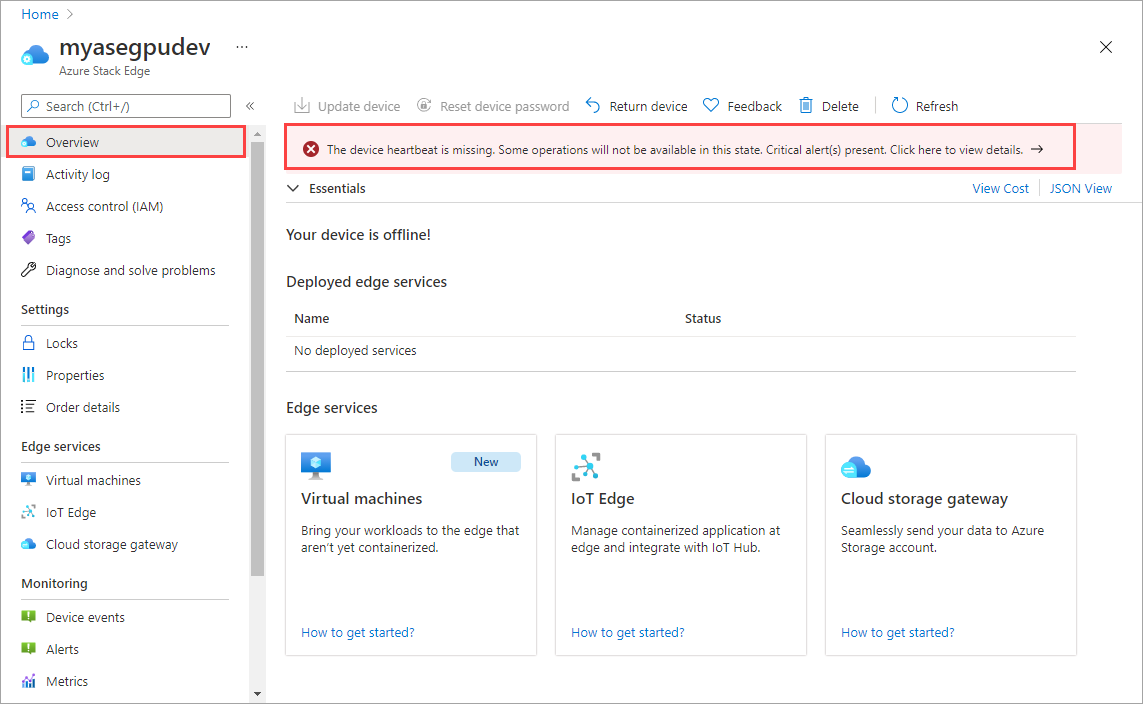Collapse the Essentials section chevron
This screenshot has width=1143, height=704.
tap(293, 188)
